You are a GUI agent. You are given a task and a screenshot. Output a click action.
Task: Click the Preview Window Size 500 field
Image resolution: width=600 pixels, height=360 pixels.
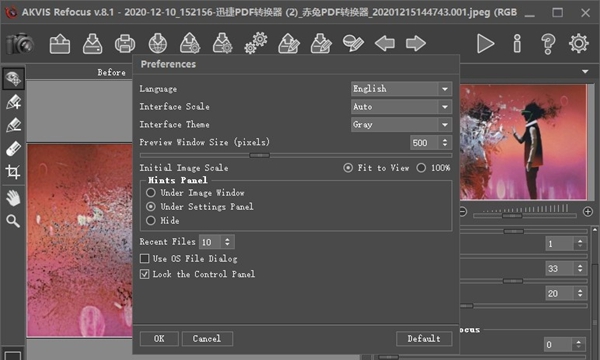(424, 143)
